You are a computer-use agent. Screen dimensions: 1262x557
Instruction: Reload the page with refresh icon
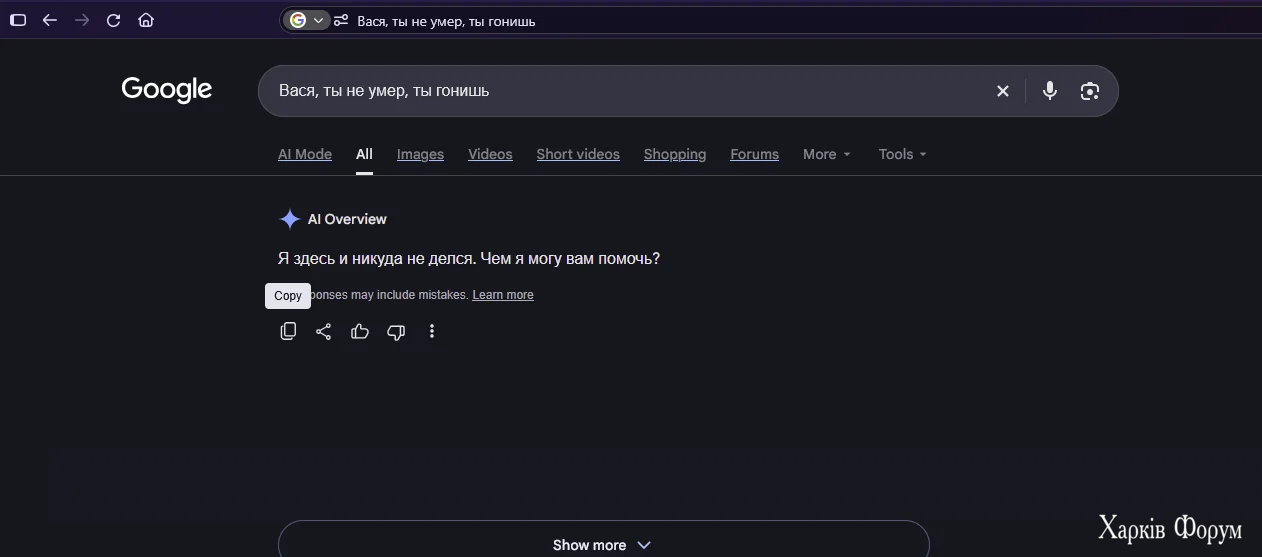(114, 20)
